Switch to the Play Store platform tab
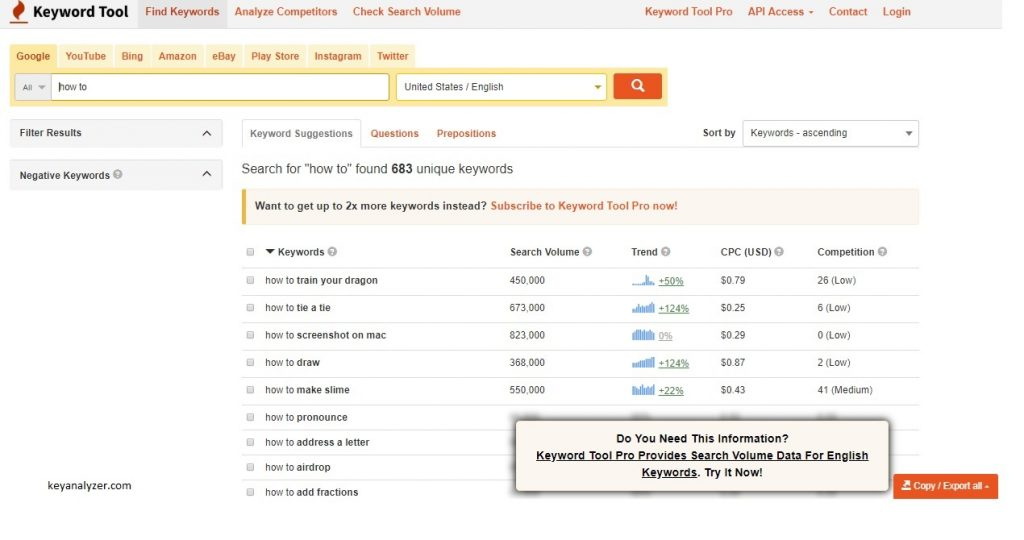 point(275,56)
